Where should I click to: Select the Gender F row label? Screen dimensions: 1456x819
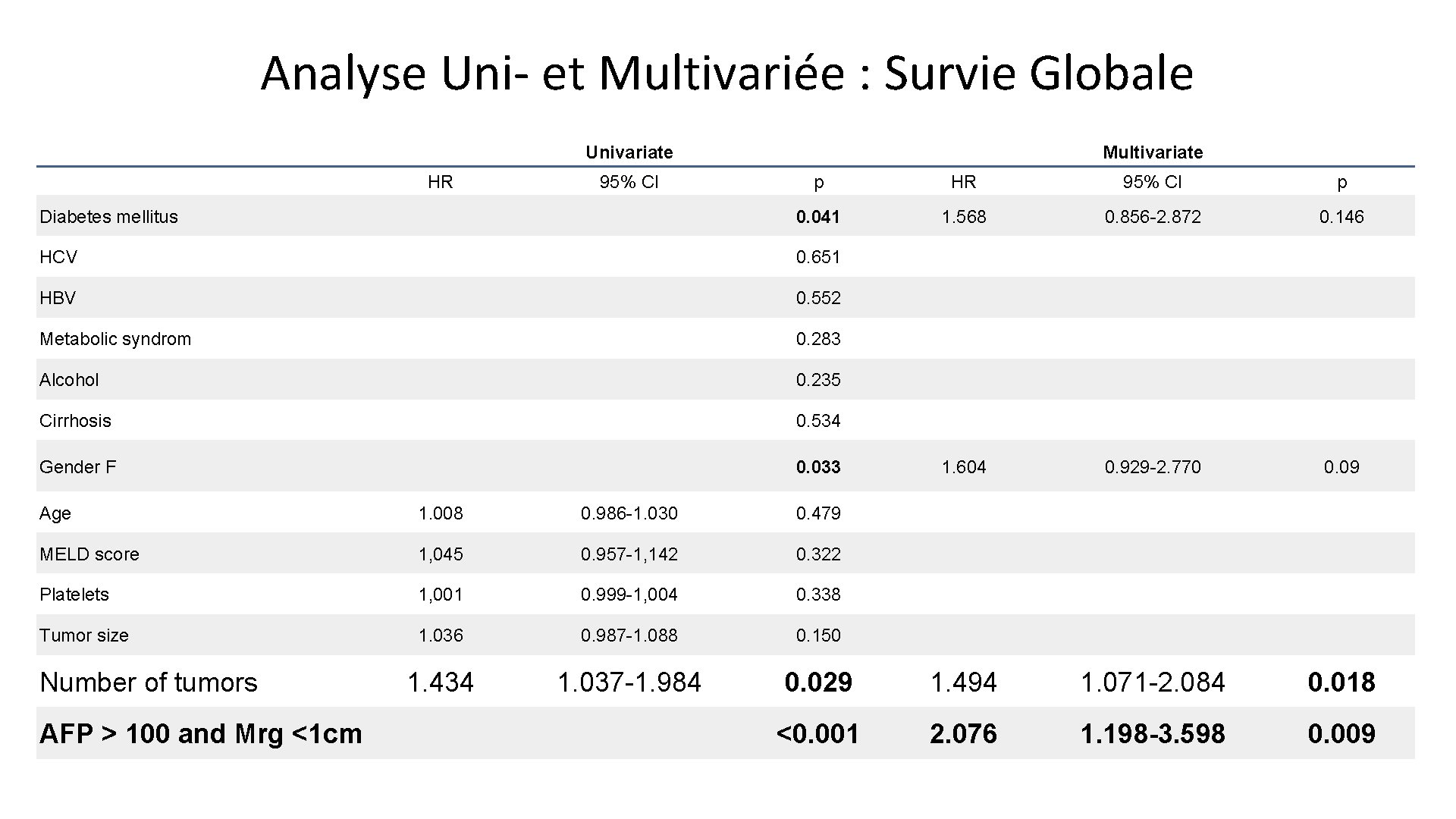coord(77,467)
